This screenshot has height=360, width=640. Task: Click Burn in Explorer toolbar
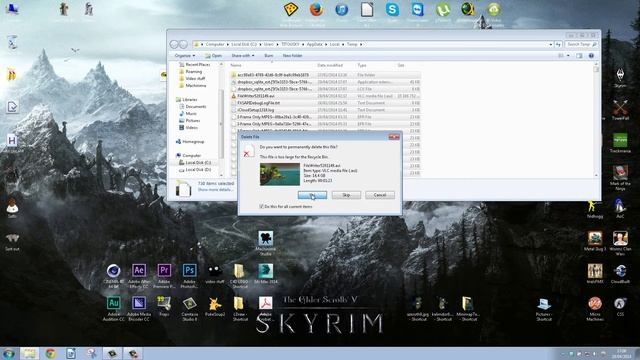pyautogui.click(x=269, y=56)
